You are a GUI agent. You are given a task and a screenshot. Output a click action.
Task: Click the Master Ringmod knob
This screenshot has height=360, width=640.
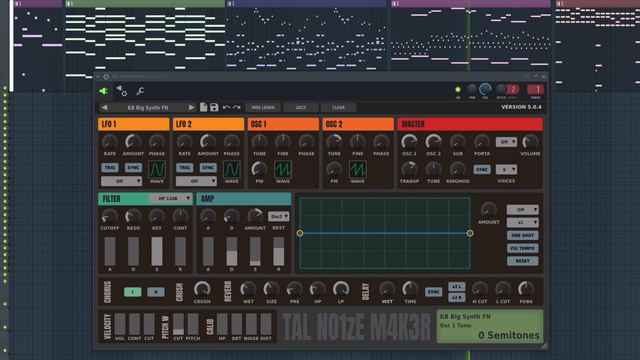click(458, 169)
